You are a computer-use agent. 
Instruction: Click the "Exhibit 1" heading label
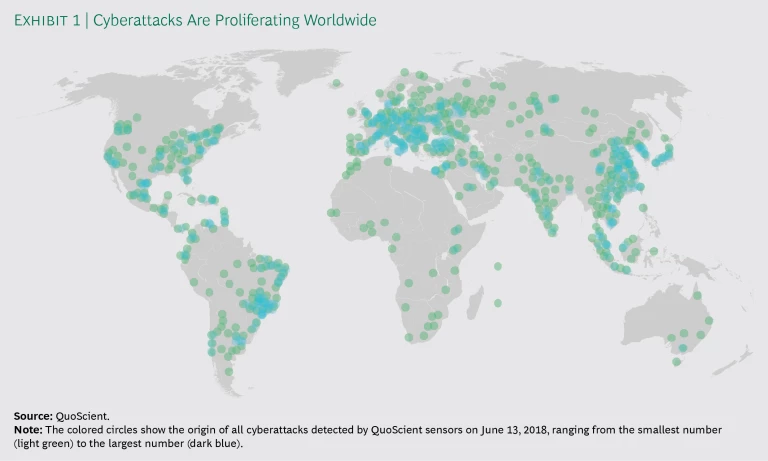point(47,20)
